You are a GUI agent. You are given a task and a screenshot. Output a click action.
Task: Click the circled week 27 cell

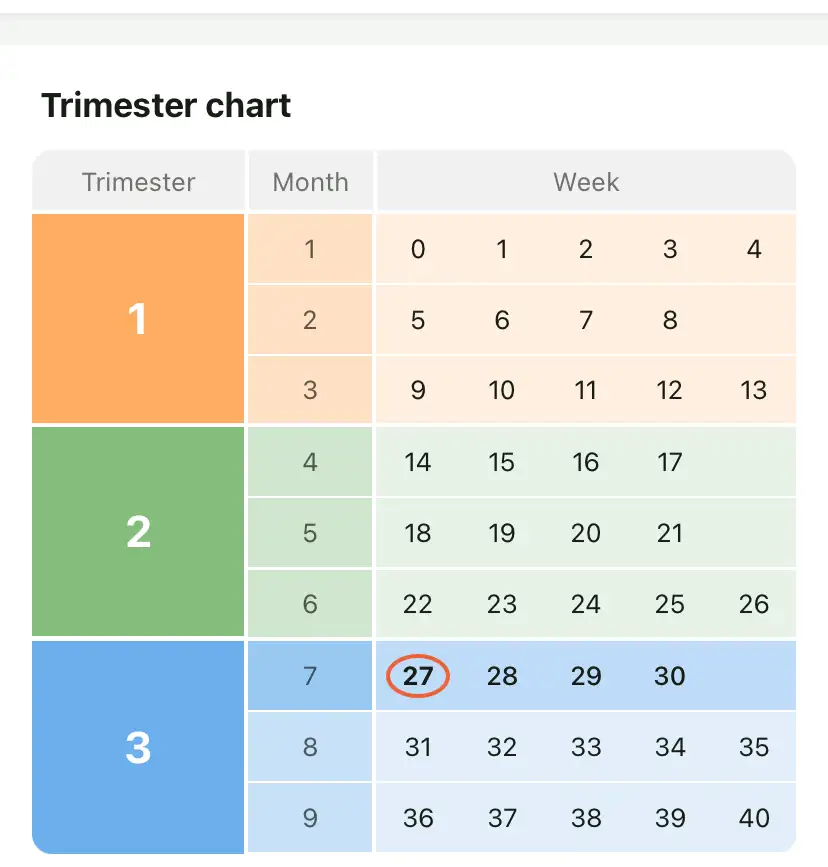pyautogui.click(x=418, y=676)
